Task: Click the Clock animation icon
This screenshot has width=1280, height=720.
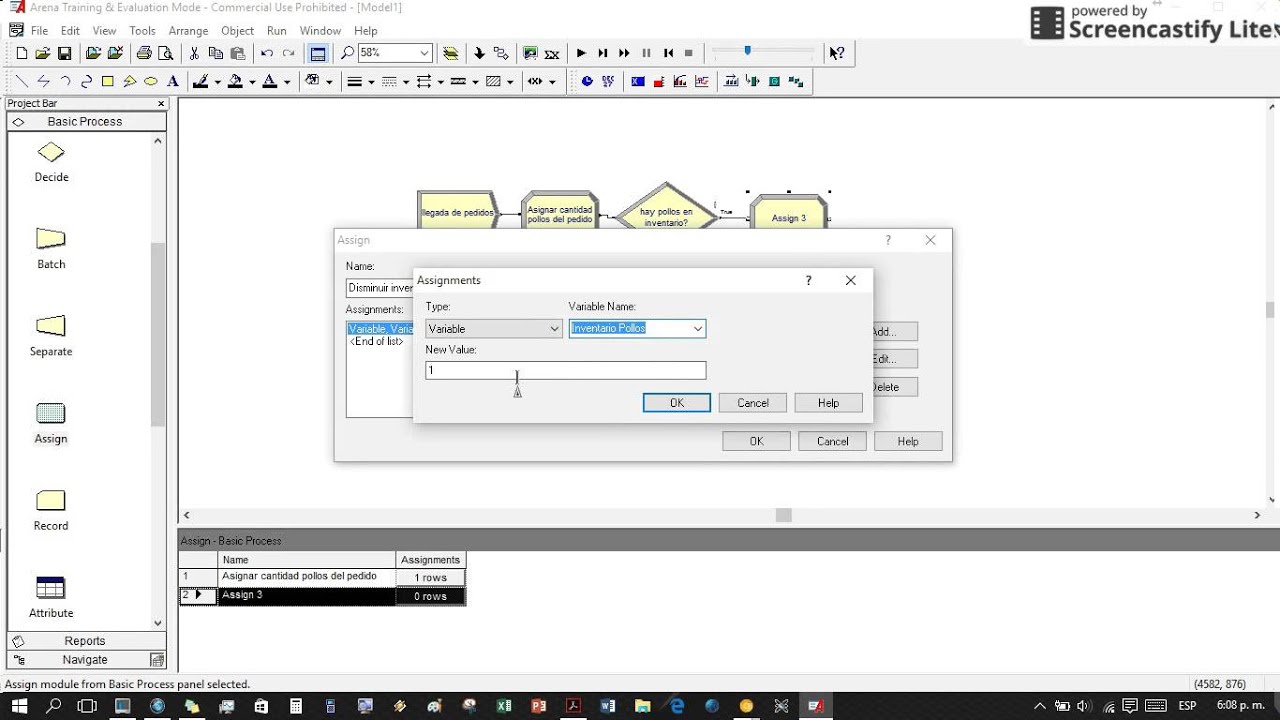Action: coord(587,82)
